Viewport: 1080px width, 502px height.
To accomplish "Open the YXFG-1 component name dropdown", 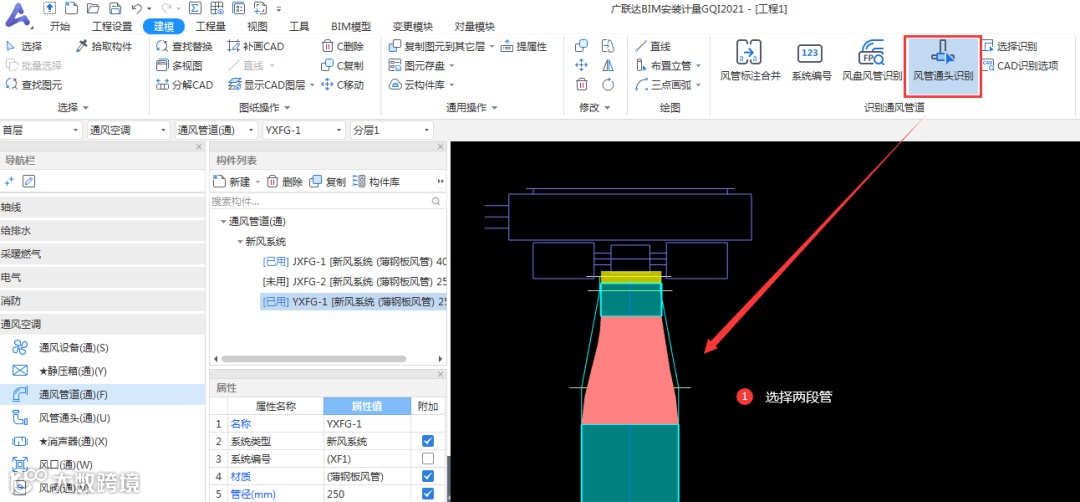I will pos(304,129).
